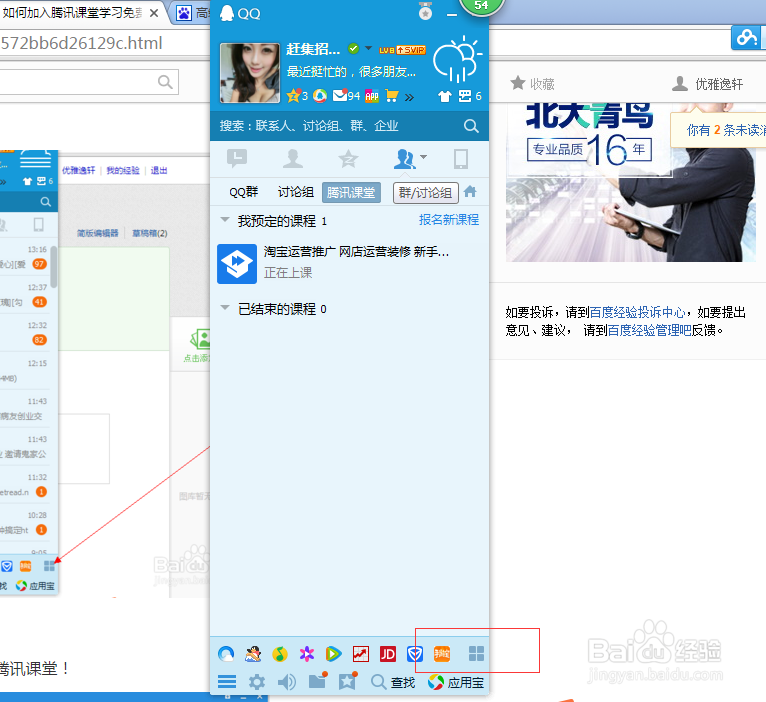Click the browser address bar URL
This screenshot has height=702, width=766.
pyautogui.click(x=81, y=43)
